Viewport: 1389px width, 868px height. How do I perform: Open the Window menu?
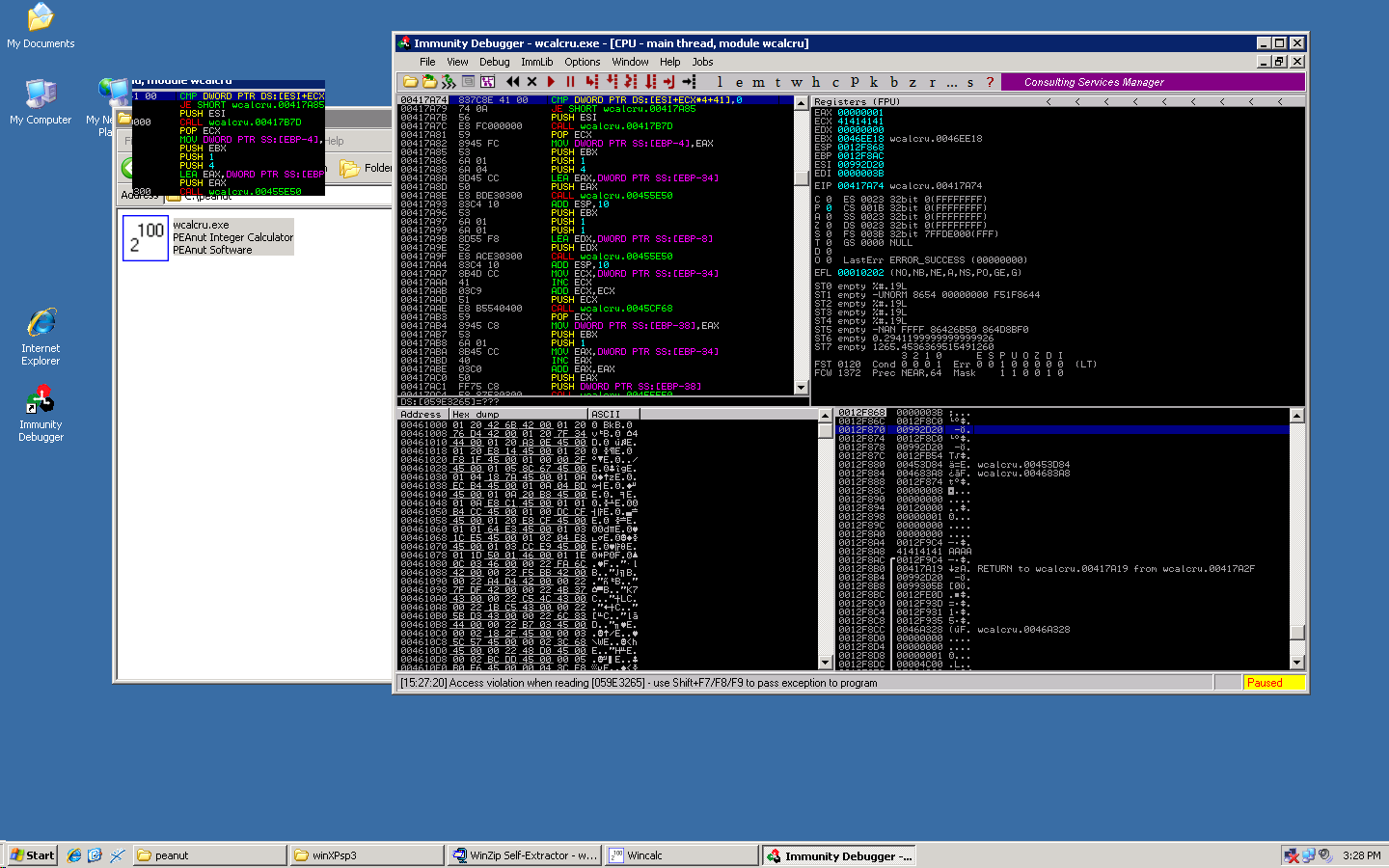[x=630, y=62]
